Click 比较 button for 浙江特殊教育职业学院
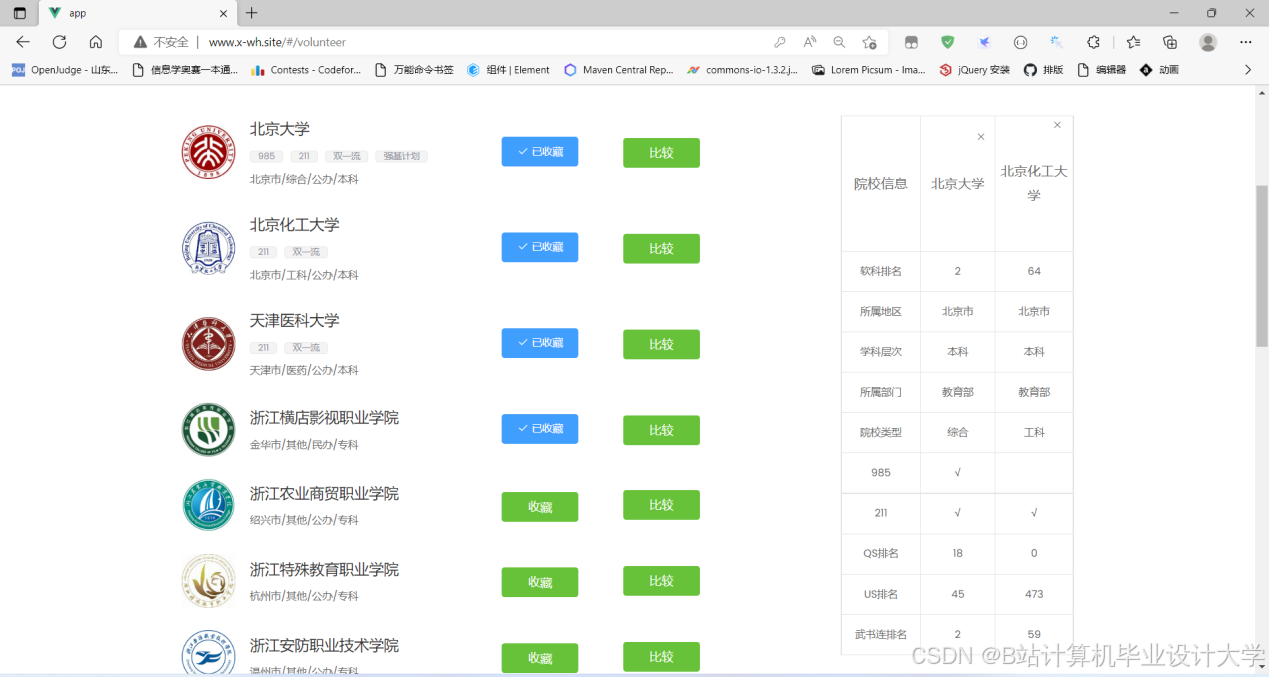The height and width of the screenshot is (677, 1269). tap(661, 581)
